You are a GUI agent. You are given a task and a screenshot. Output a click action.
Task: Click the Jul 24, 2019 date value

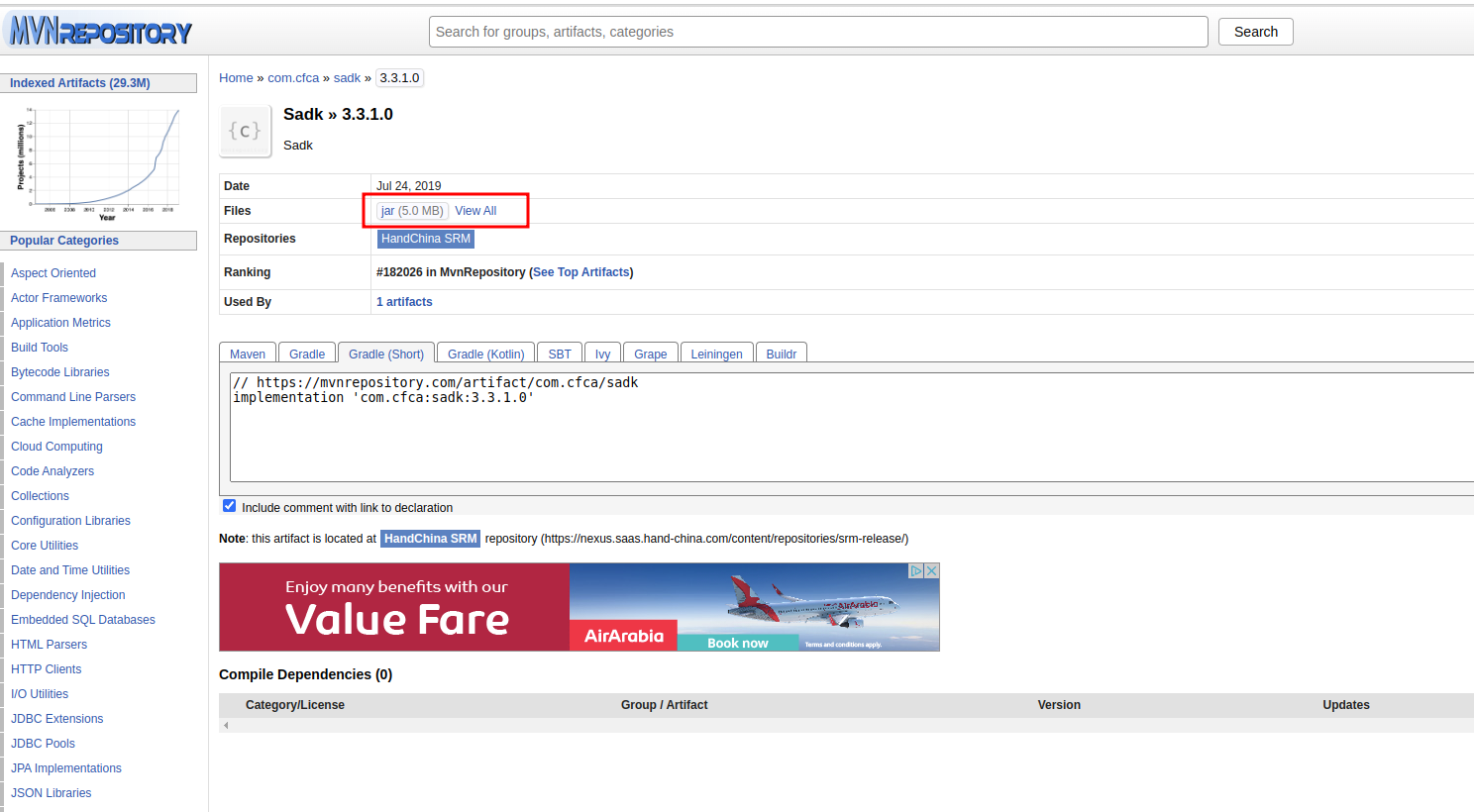(x=408, y=186)
